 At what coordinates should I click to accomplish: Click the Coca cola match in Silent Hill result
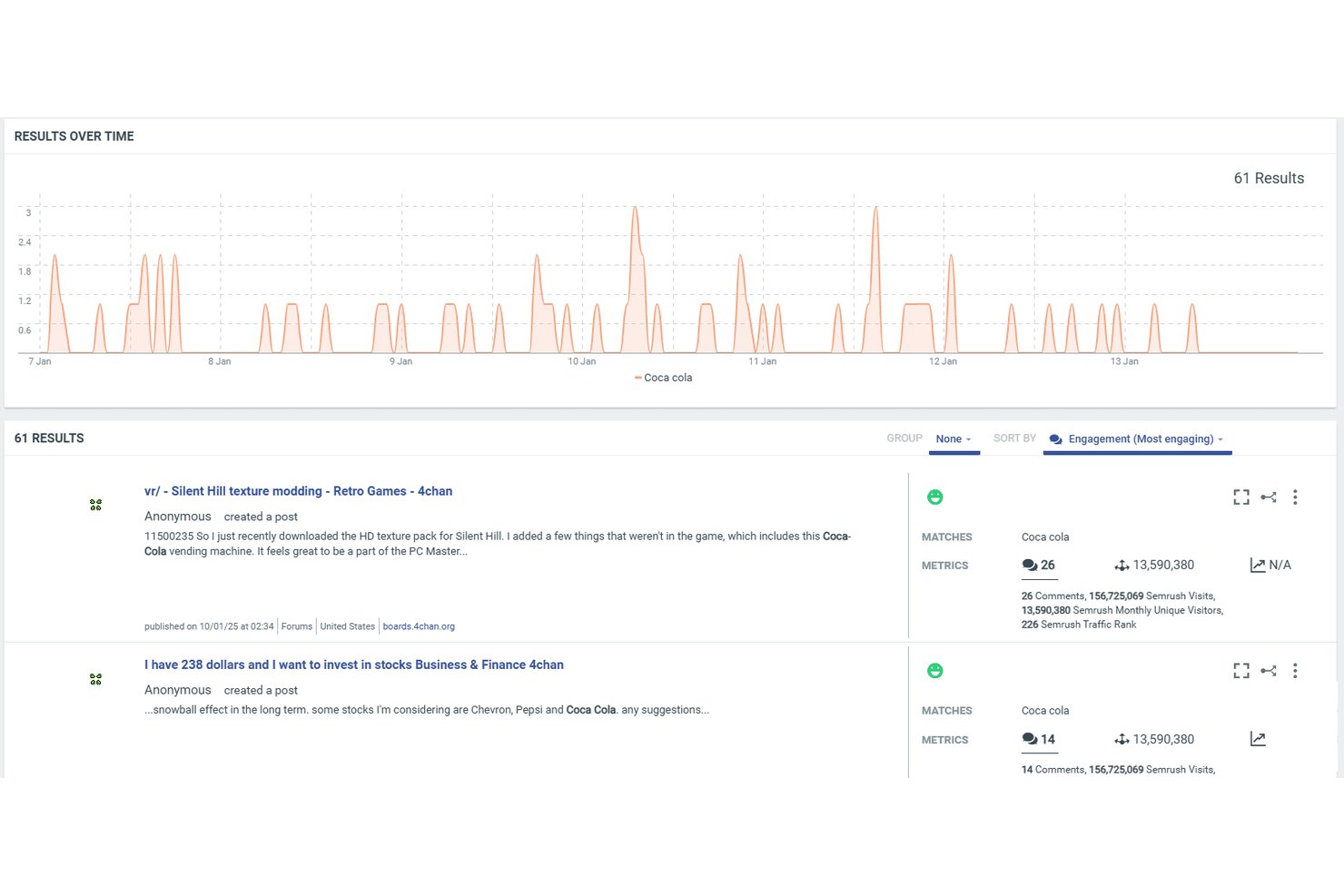click(1045, 537)
